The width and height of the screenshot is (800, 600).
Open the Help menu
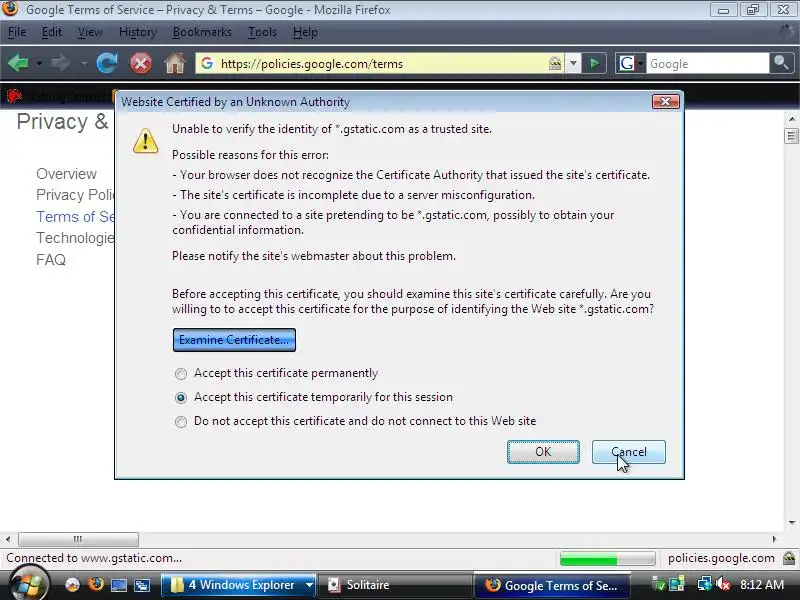(x=305, y=32)
